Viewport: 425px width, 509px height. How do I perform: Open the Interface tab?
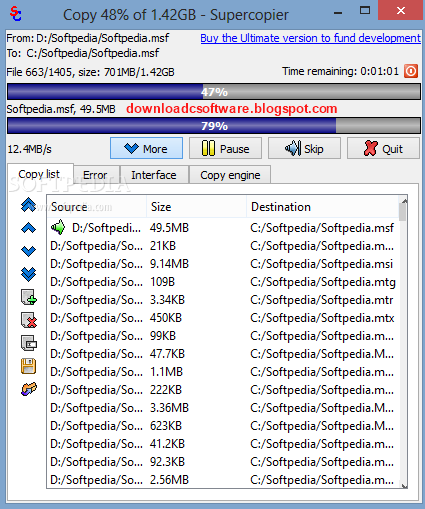[x=154, y=175]
